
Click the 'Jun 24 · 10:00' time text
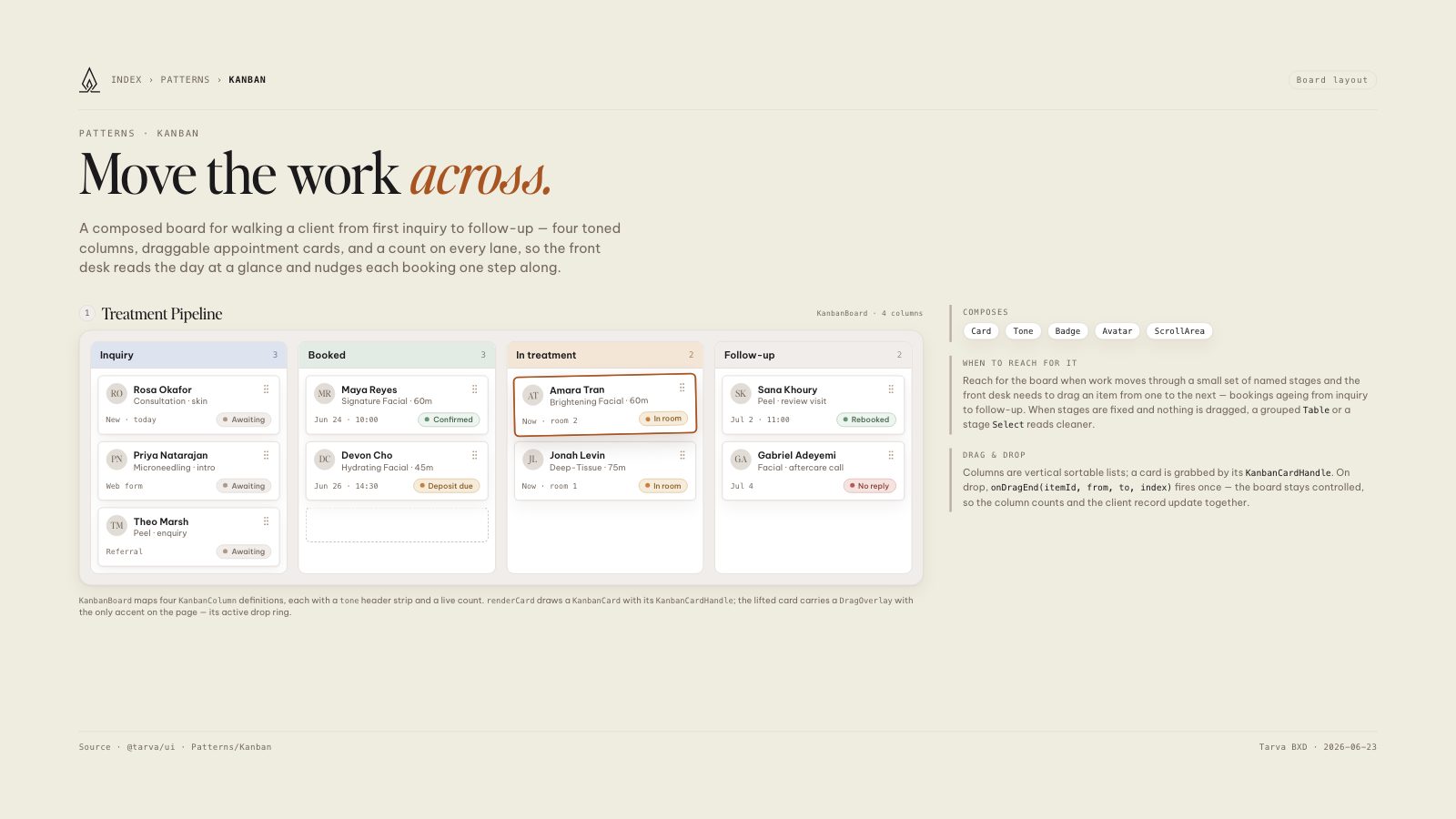coord(346,420)
